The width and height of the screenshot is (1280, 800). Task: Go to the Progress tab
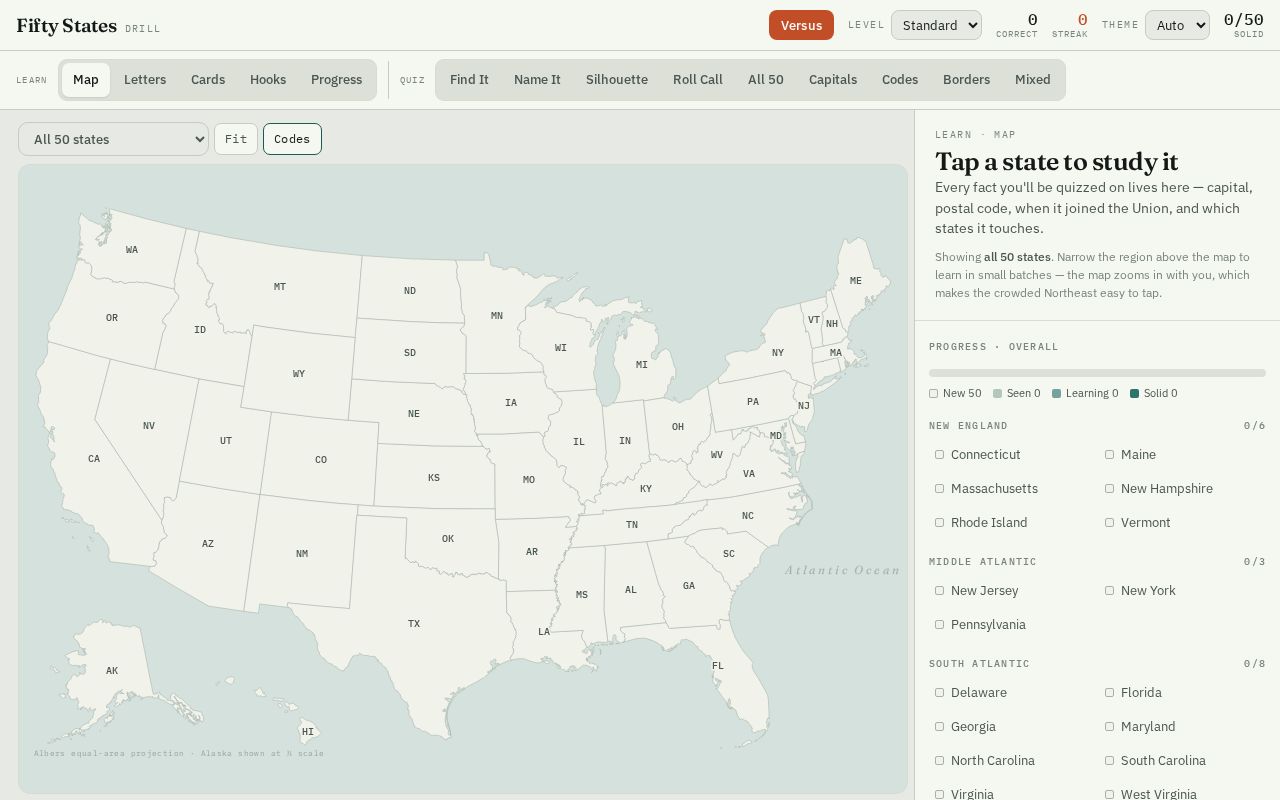[x=336, y=80]
